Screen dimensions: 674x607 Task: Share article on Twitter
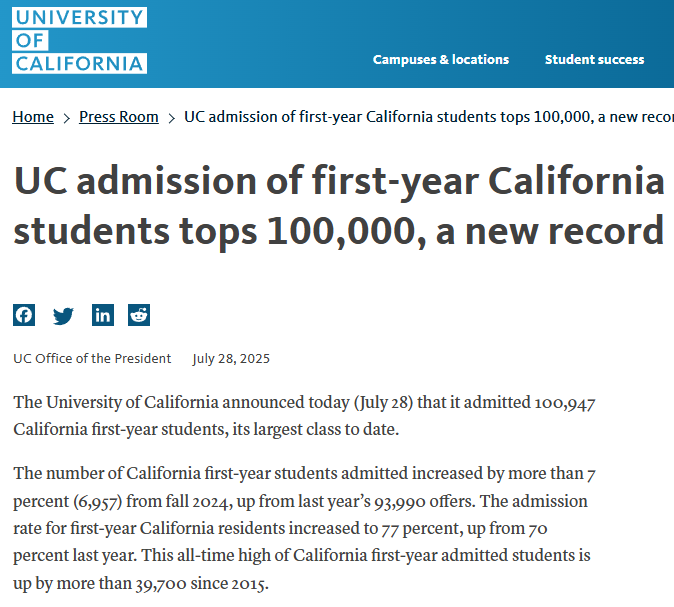(63, 315)
